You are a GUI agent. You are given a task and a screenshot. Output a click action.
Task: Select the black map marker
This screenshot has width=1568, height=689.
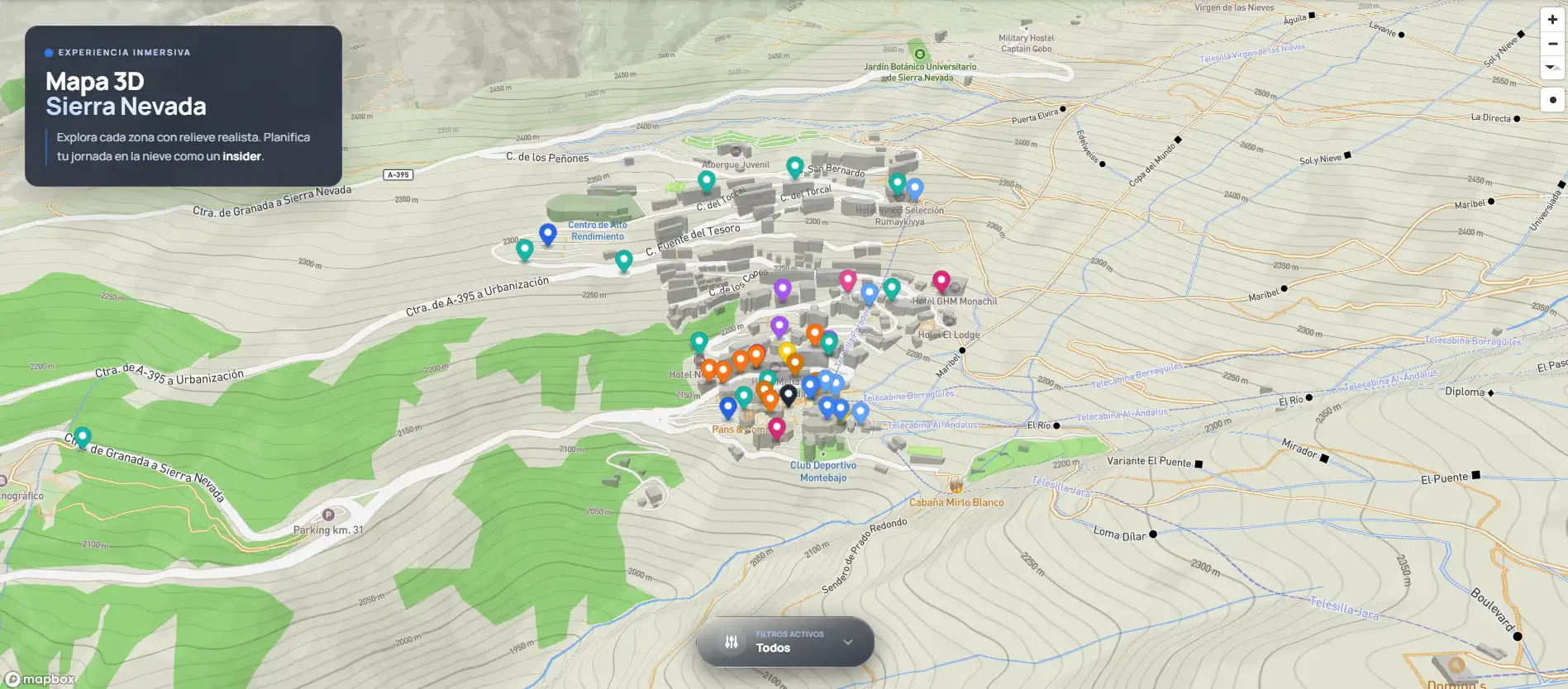789,396
